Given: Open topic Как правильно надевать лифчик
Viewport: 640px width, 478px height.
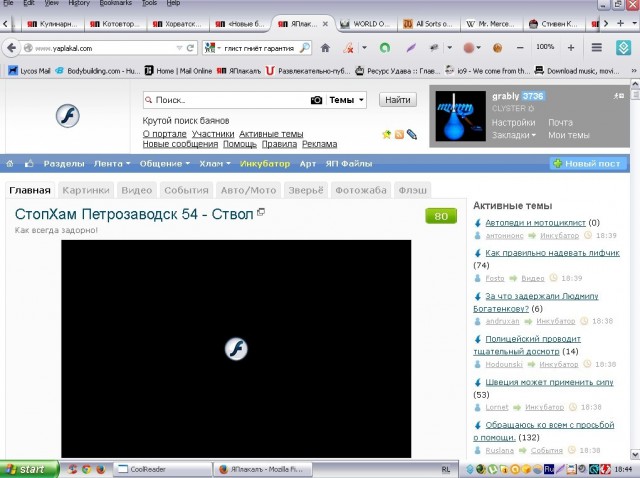Looking at the screenshot, I should [552, 253].
